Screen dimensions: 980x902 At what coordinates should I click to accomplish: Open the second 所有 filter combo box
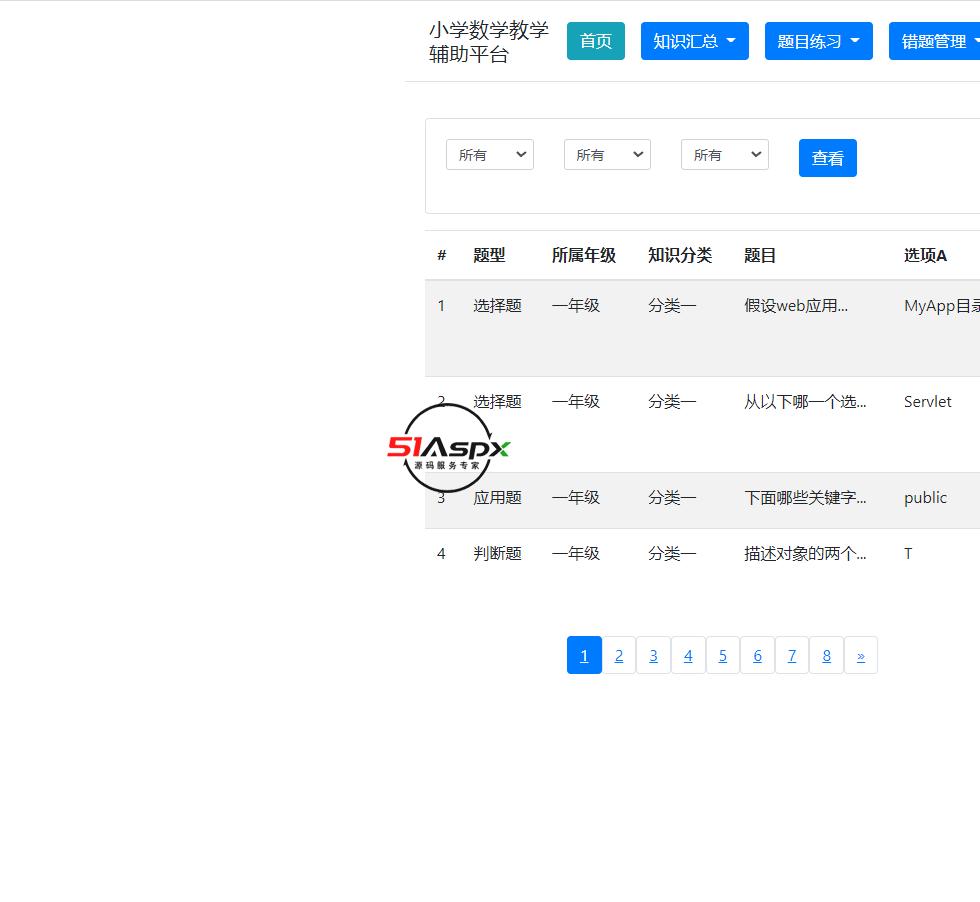coord(607,154)
